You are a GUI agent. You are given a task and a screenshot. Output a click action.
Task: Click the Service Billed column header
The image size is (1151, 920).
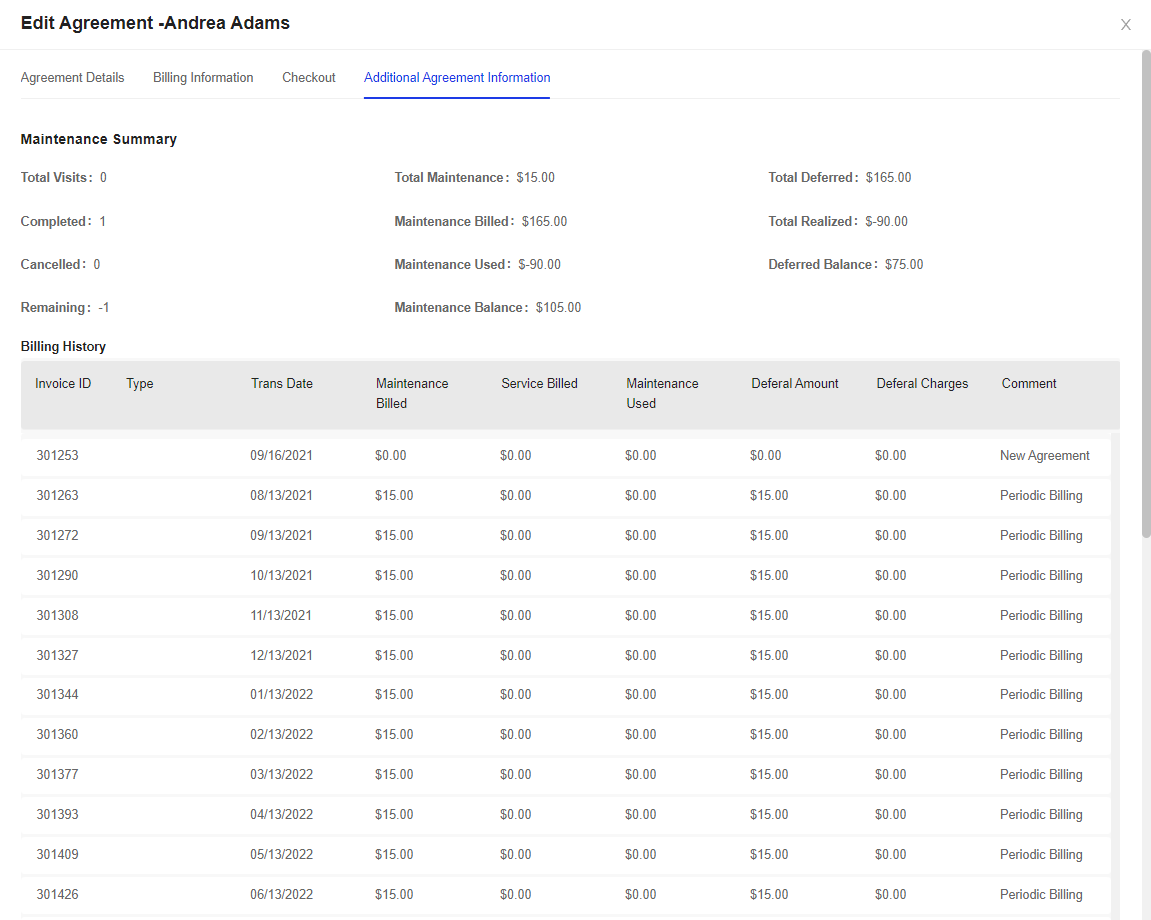coord(539,383)
